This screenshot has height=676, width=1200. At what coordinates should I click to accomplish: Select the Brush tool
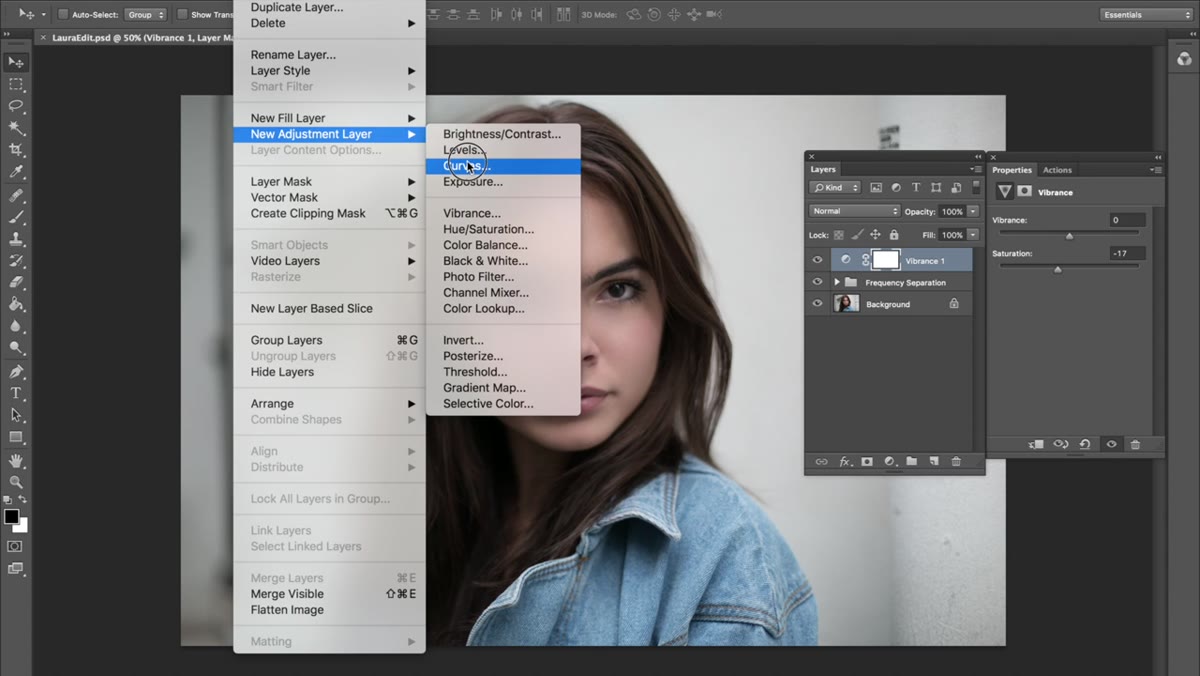16,218
